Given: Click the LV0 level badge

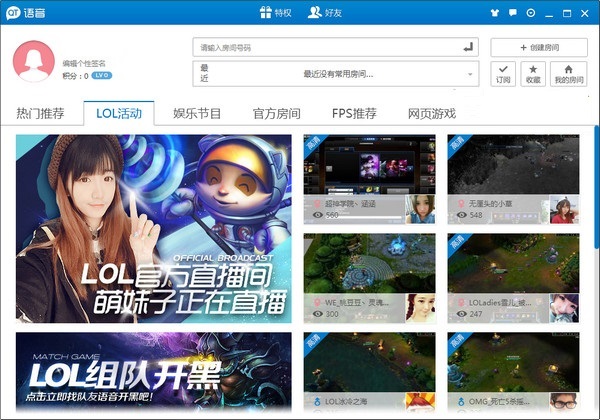Looking at the screenshot, I should click(x=101, y=75).
